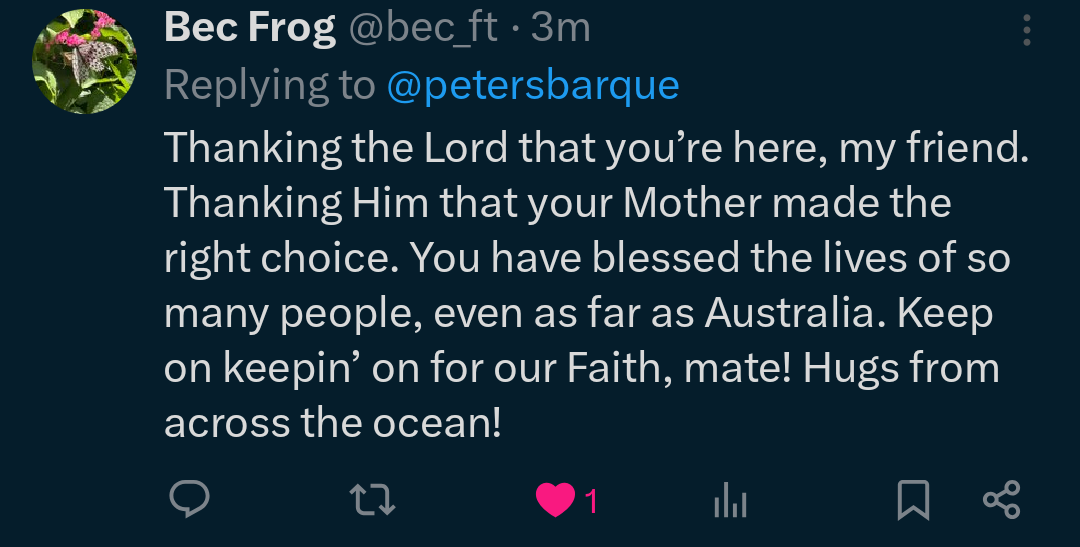The height and width of the screenshot is (547, 1080).
Task: Bookmark this tweet
Action: tap(913, 500)
